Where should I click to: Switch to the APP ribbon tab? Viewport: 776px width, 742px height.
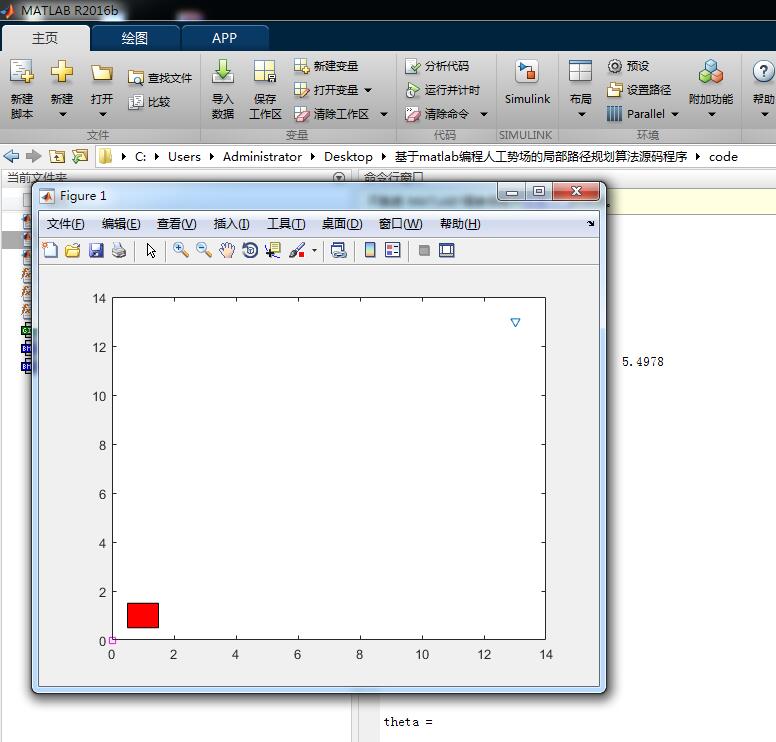point(224,38)
